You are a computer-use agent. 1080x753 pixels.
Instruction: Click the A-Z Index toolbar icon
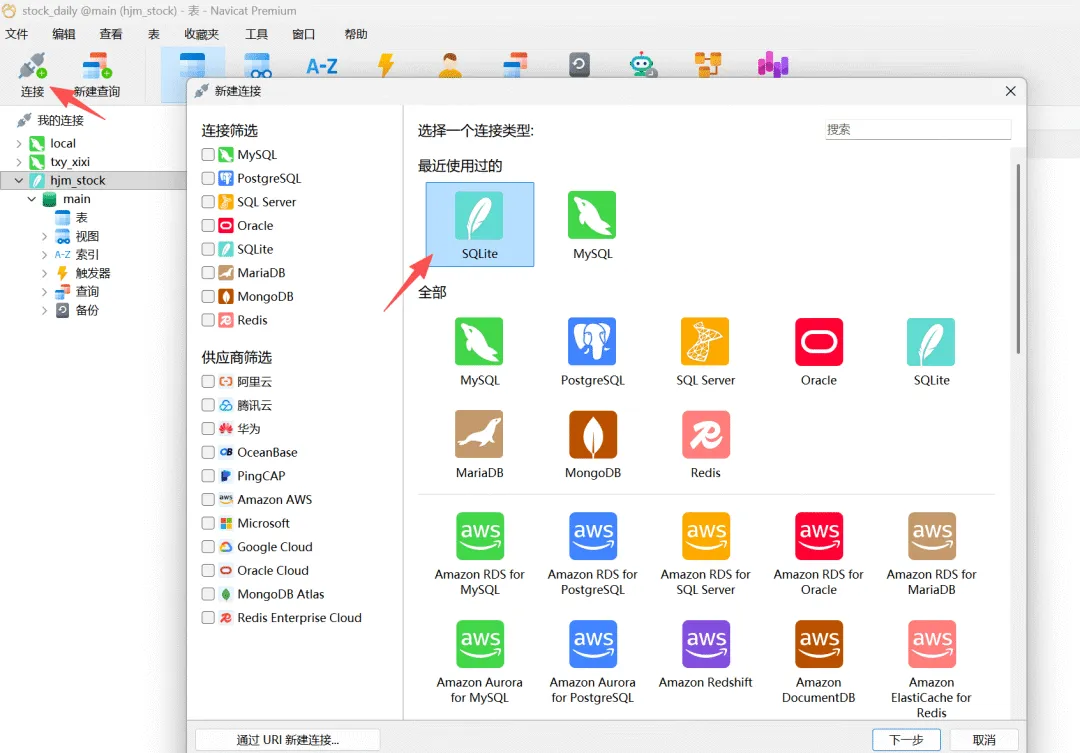322,66
